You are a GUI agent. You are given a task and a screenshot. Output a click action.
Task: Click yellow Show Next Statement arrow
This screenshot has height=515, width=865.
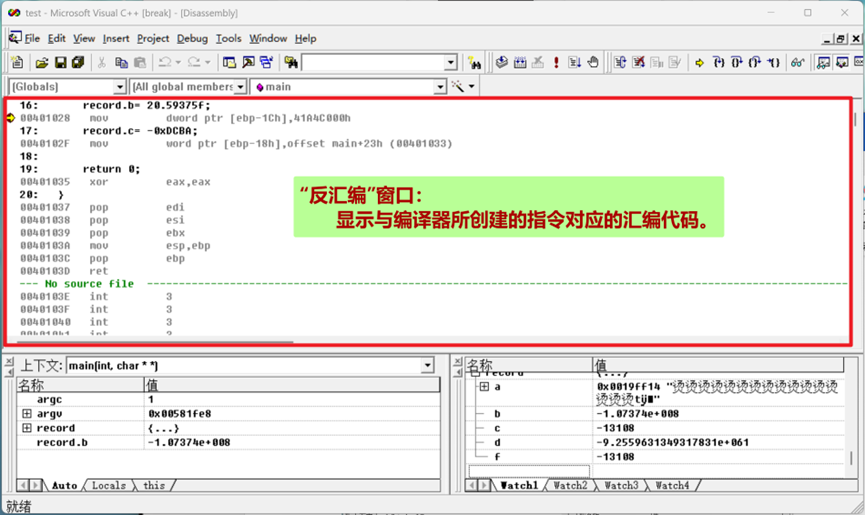pos(700,63)
